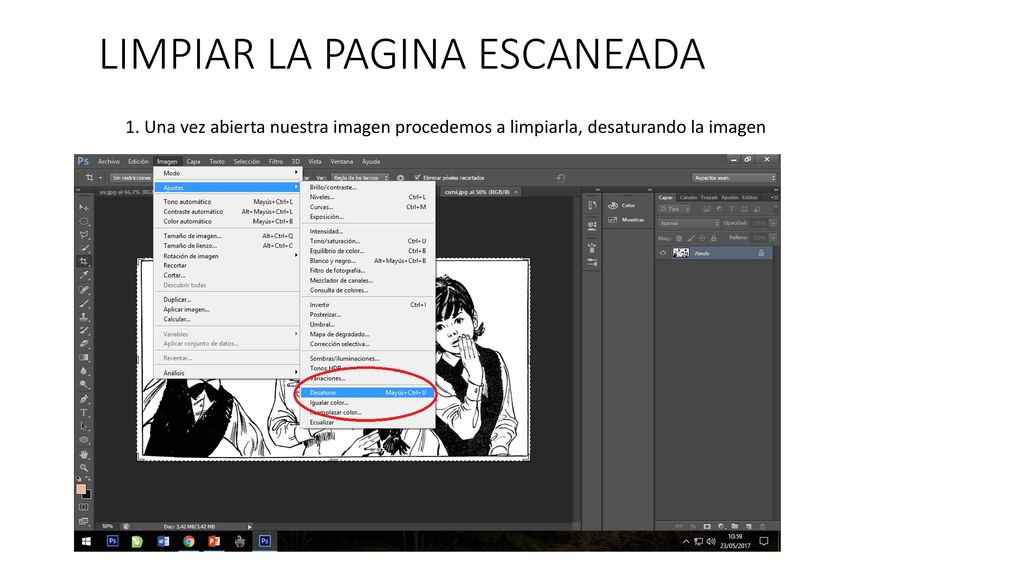Screen dimensions: 1024x576
Task: Create a new layer from Layers panel footer
Action: [748, 526]
